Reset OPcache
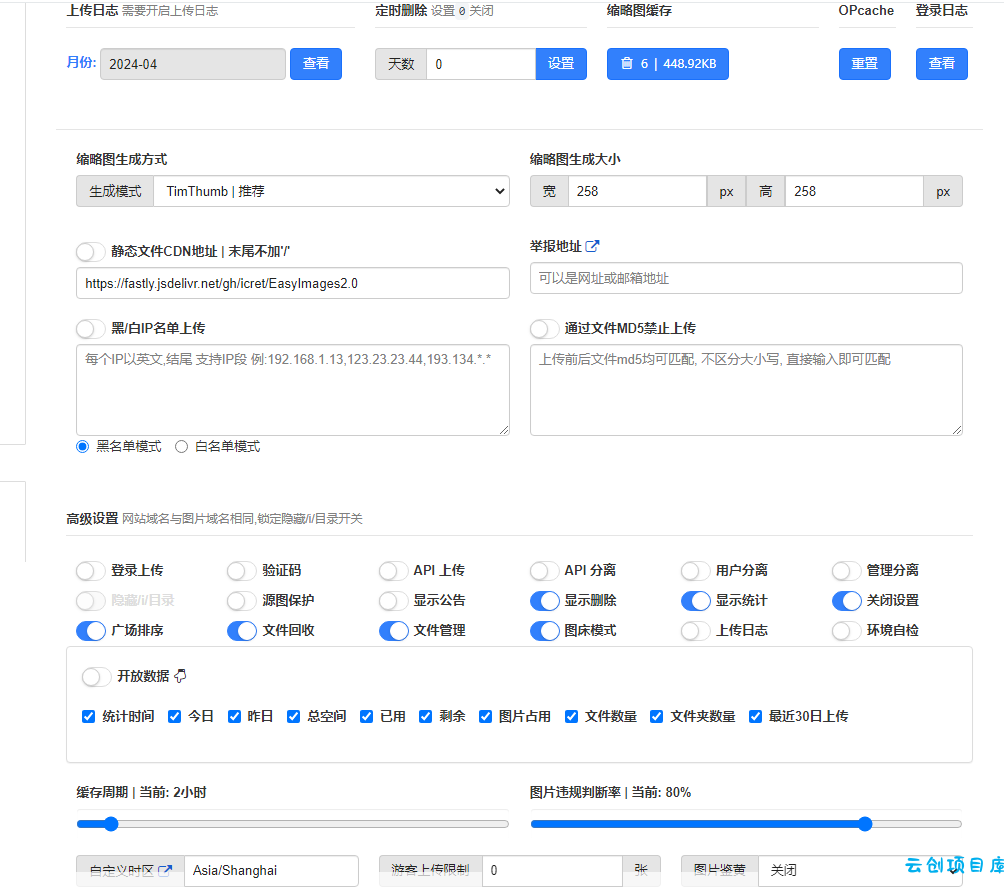1004x890 pixels. click(x=864, y=64)
